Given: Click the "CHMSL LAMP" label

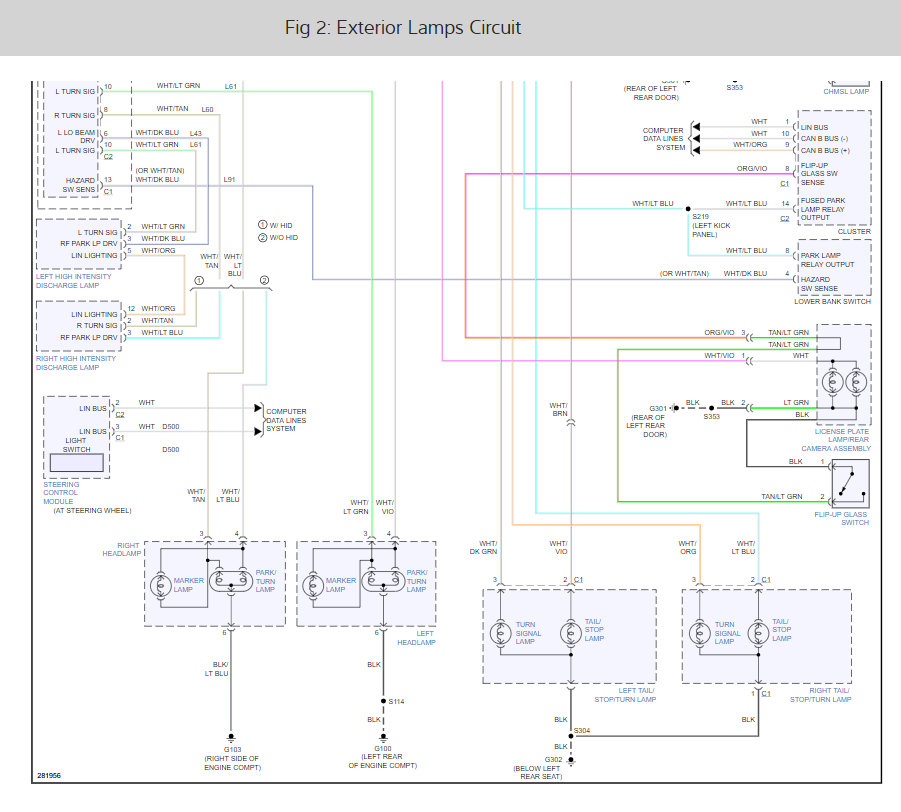Looking at the screenshot, I should [846, 91].
